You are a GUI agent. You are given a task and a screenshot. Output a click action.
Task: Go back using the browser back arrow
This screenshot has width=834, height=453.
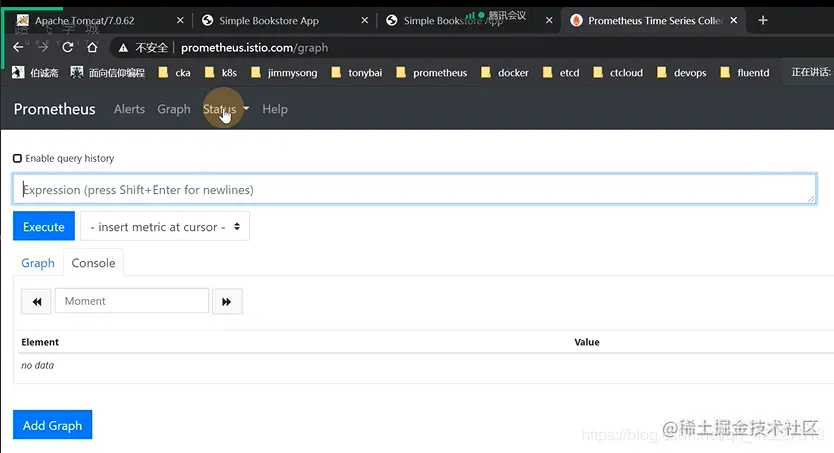click(18, 47)
